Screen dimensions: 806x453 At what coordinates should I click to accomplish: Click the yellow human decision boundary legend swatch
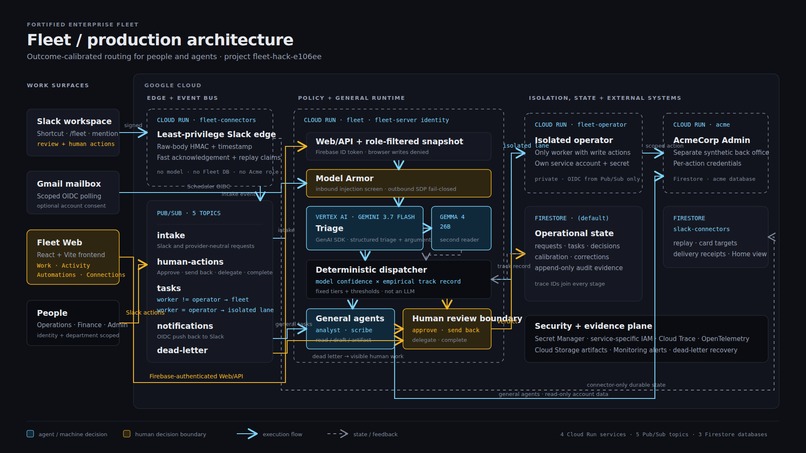pos(126,434)
